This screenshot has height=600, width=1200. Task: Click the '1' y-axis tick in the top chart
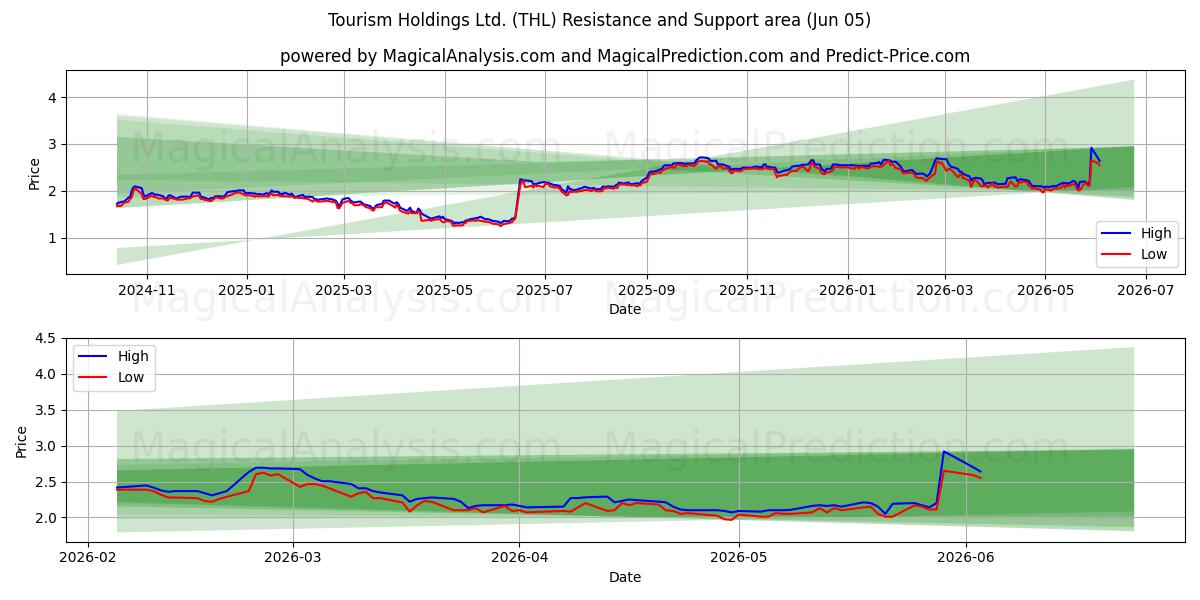click(x=54, y=238)
